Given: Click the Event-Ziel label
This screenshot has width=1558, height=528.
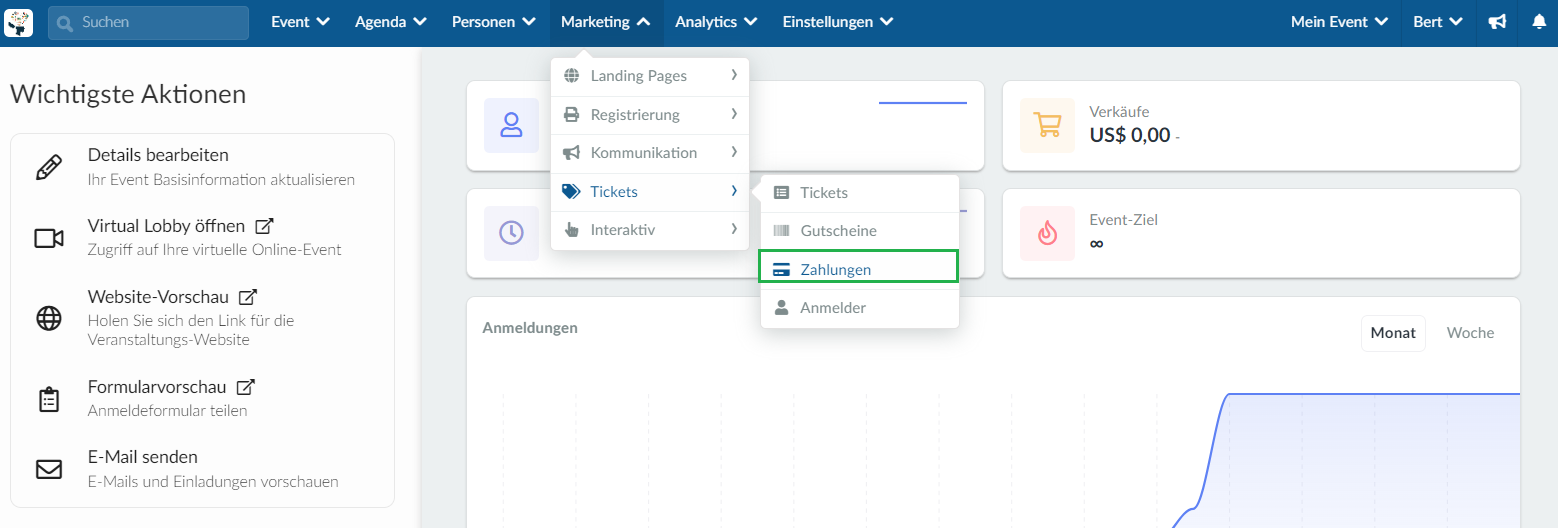Looking at the screenshot, I should click(1123, 220).
